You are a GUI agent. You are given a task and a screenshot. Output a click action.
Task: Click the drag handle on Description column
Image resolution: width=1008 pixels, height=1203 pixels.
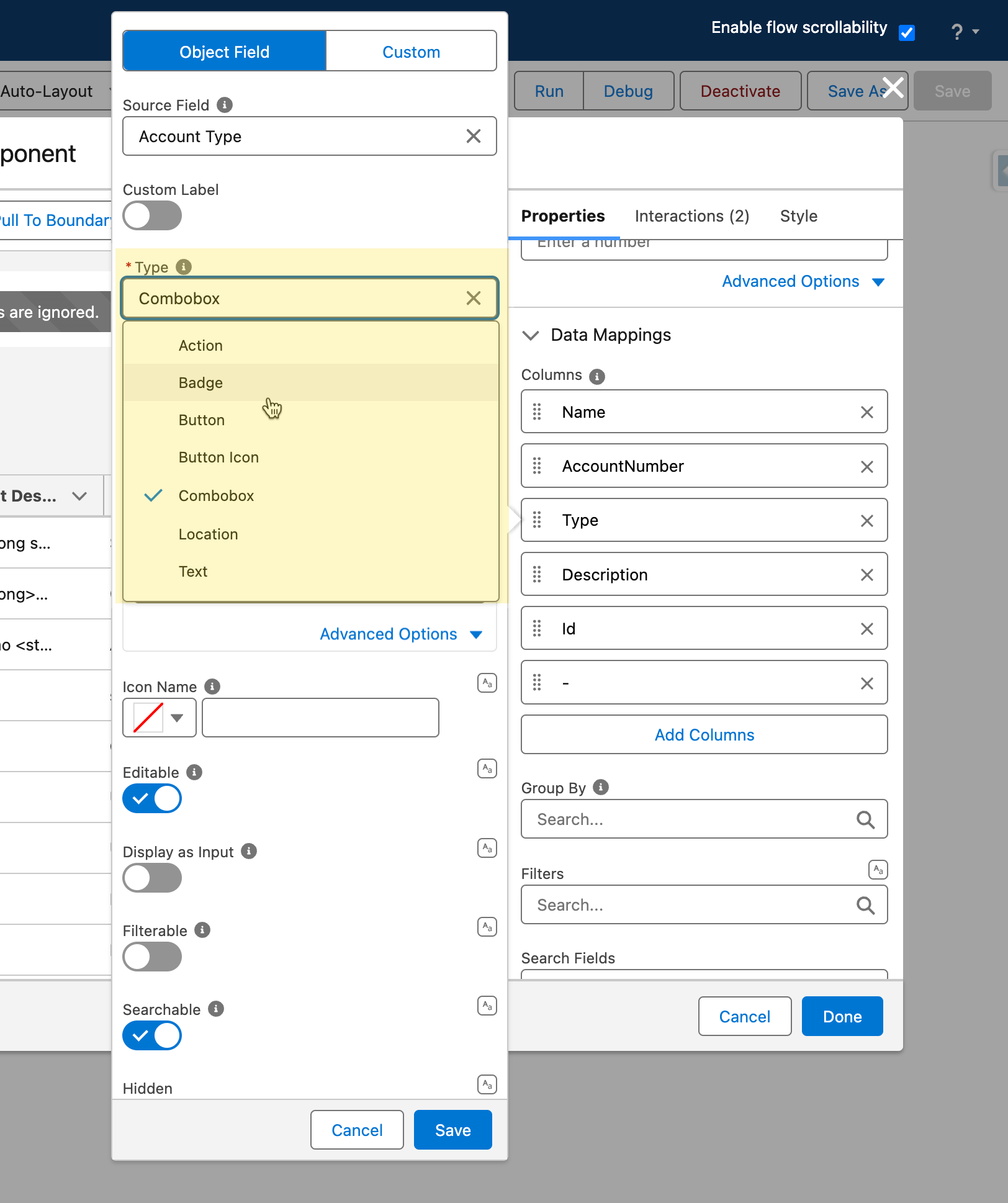[x=538, y=574]
